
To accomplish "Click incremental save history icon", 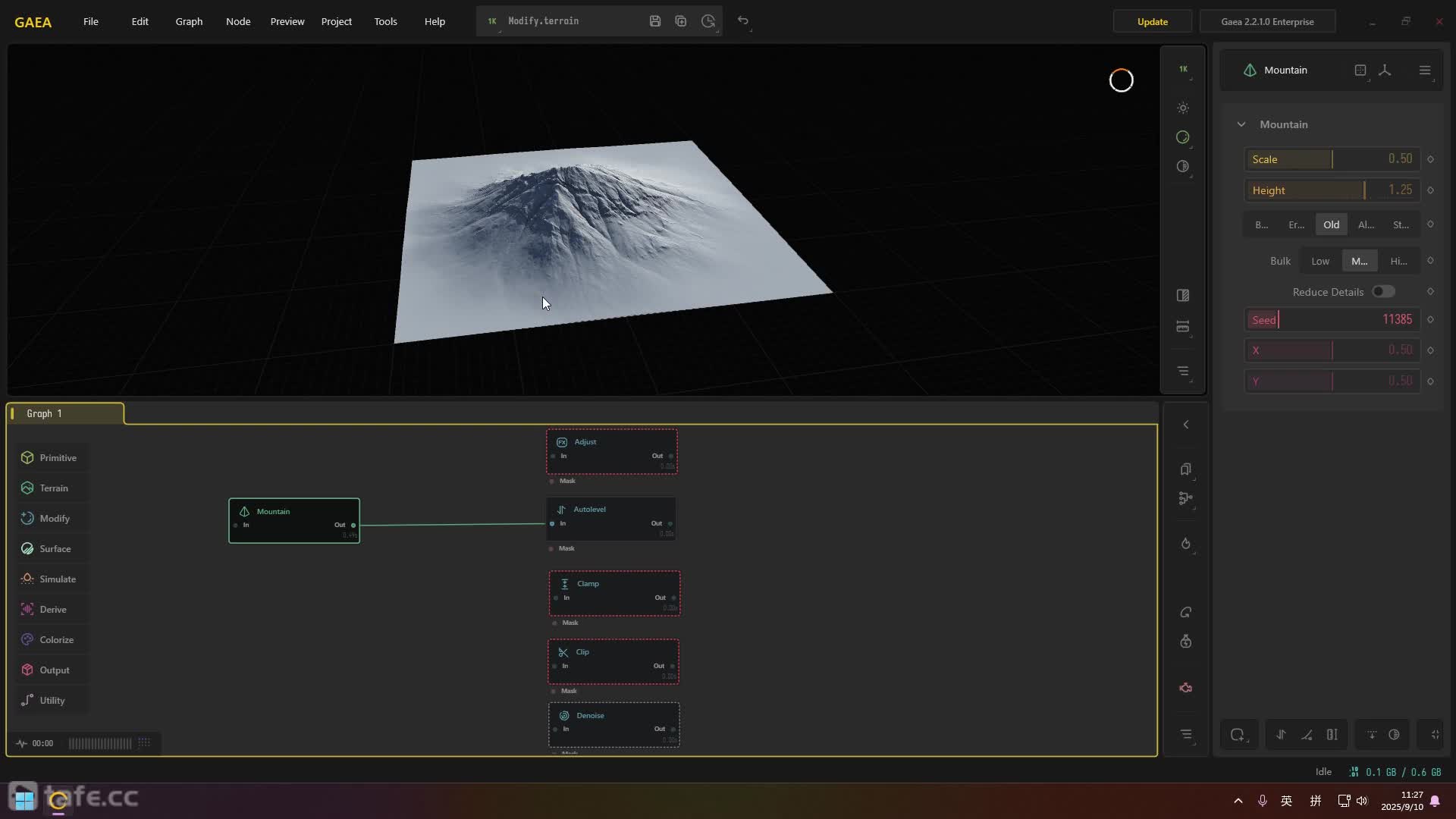I will (708, 21).
